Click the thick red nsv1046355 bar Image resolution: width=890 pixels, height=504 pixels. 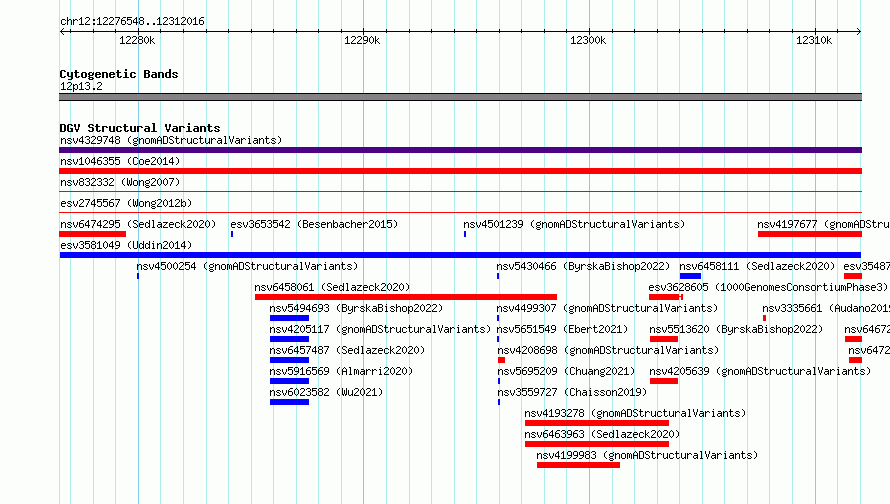(460, 171)
